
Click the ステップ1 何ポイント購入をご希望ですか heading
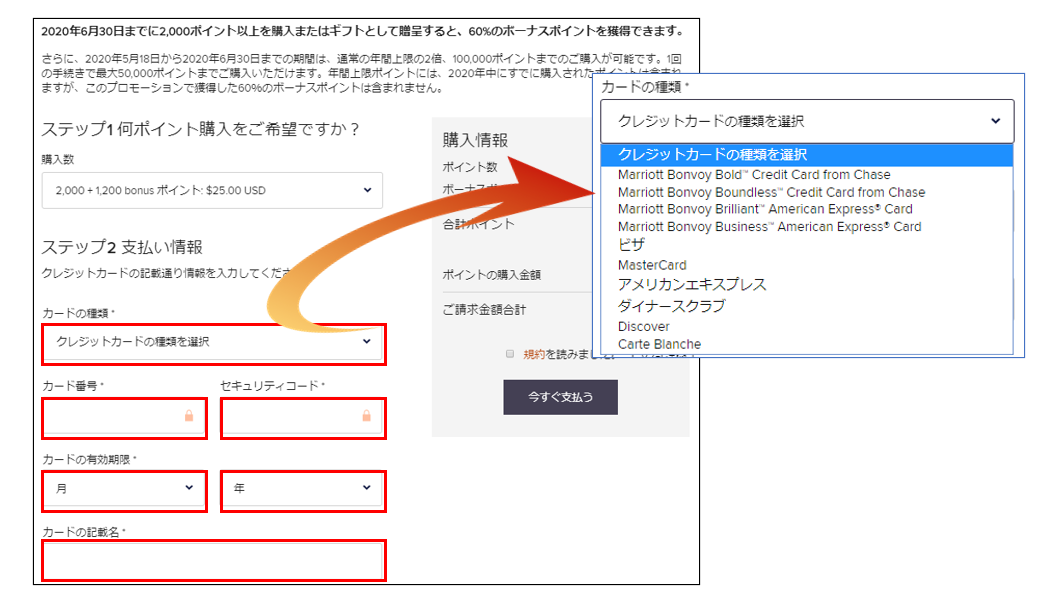point(200,129)
